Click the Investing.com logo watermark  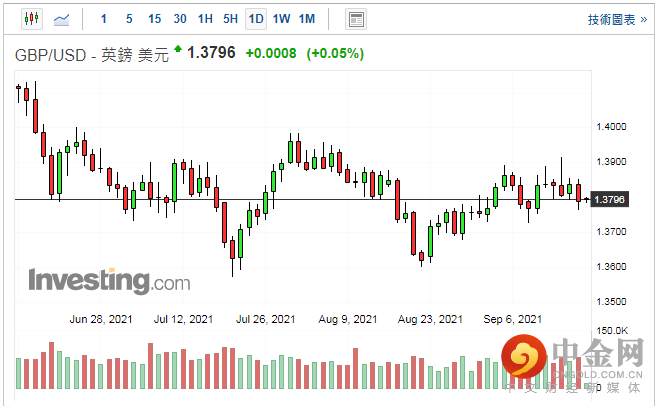click(108, 280)
